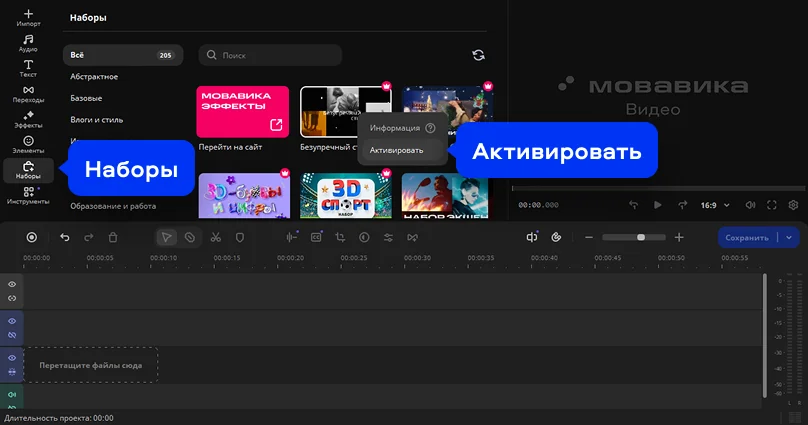Toggle the crossed-circle tool next to the arrow
Image resolution: width=808 pixels, height=425 pixels.
click(190, 237)
